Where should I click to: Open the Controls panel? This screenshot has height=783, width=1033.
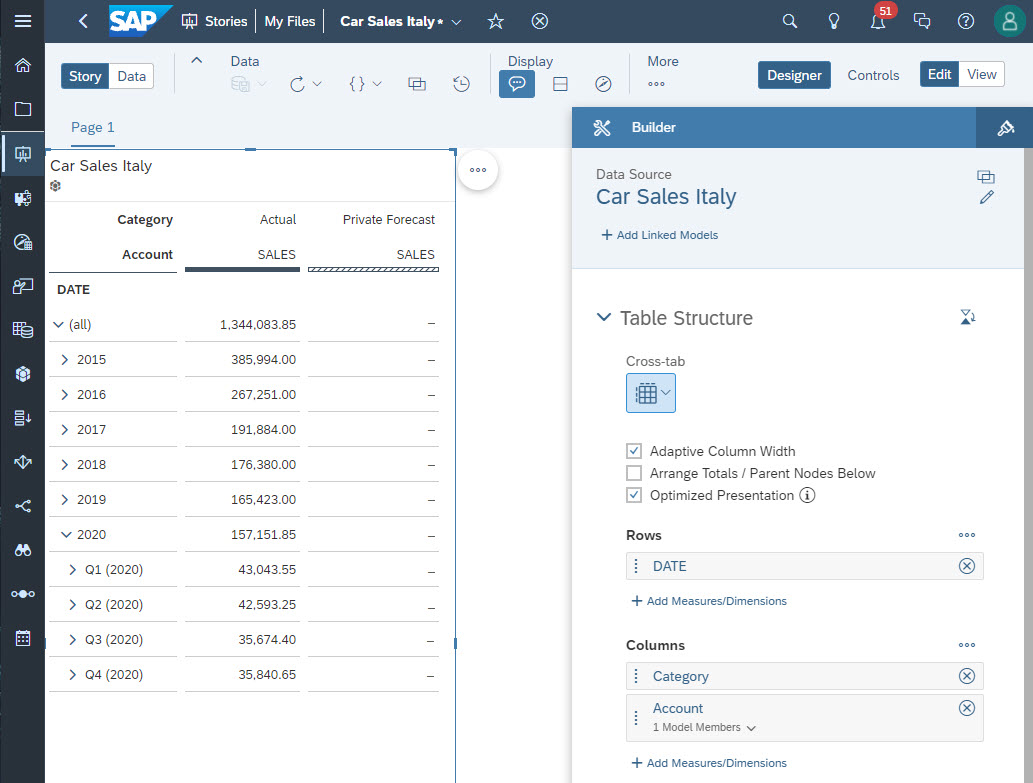coord(873,75)
